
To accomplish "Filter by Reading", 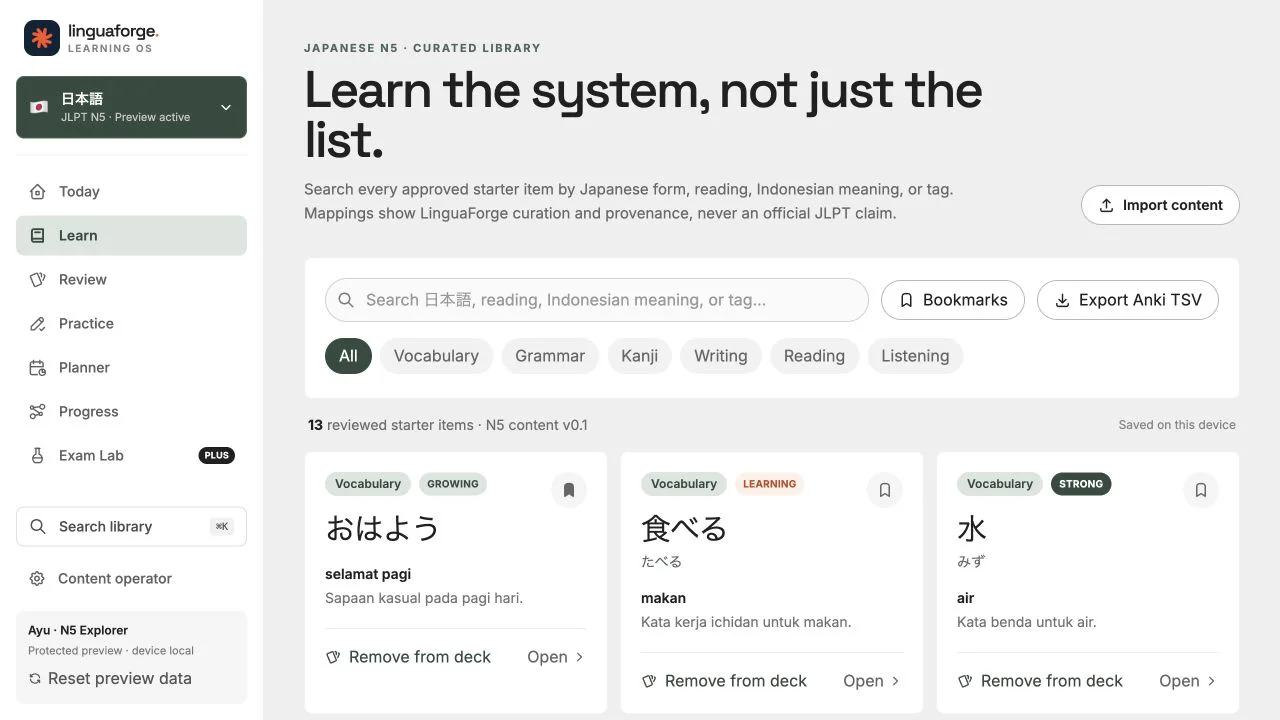I will point(814,356).
